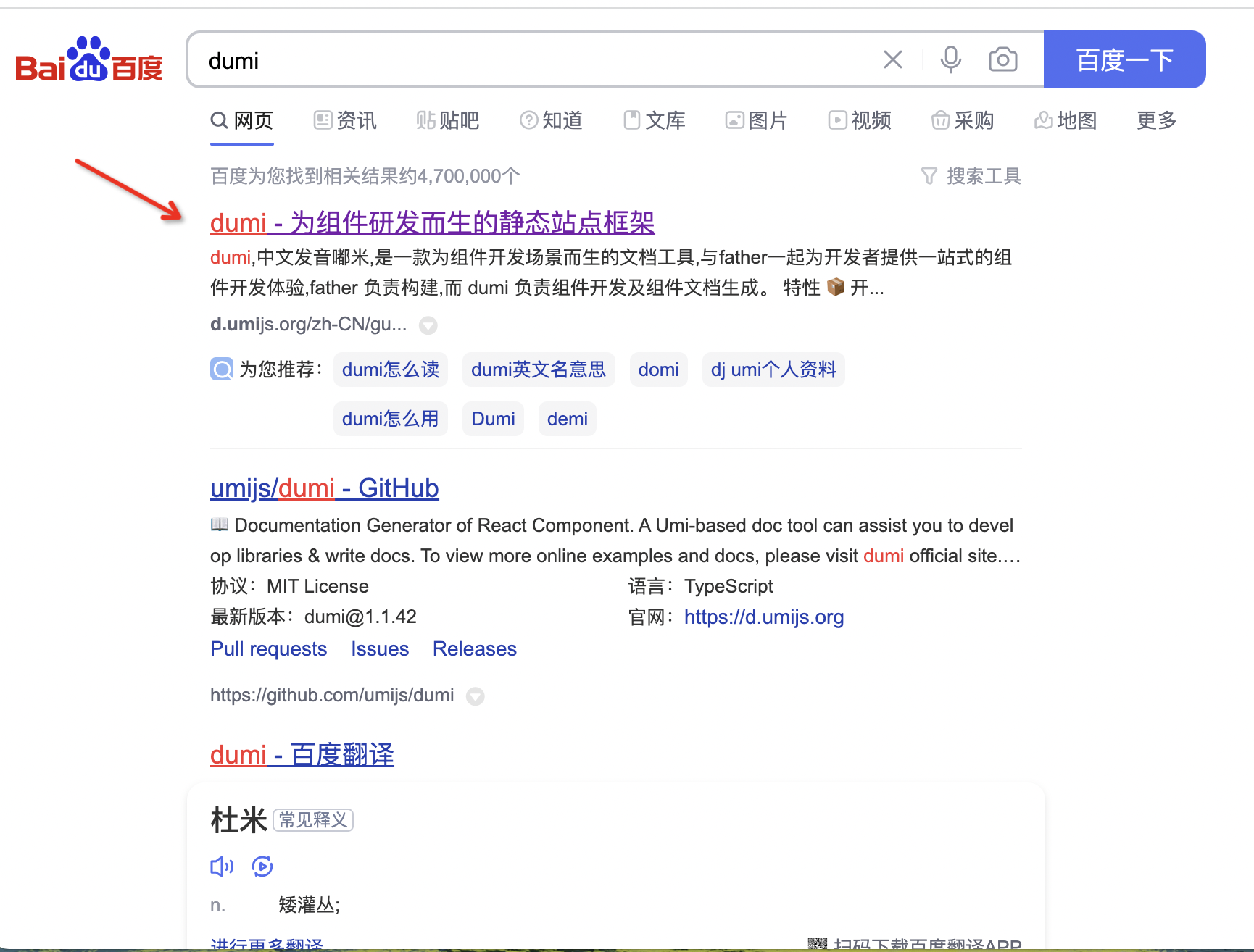Visit the official site https://d.umijs.org
Screen dimensions: 1254x952
point(763,617)
